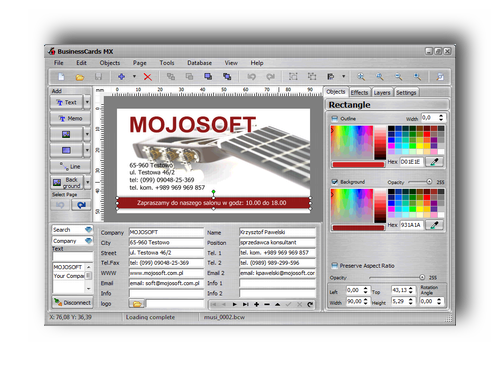Click the Disconnect button
The height and width of the screenshot is (370, 500).
coord(72,303)
